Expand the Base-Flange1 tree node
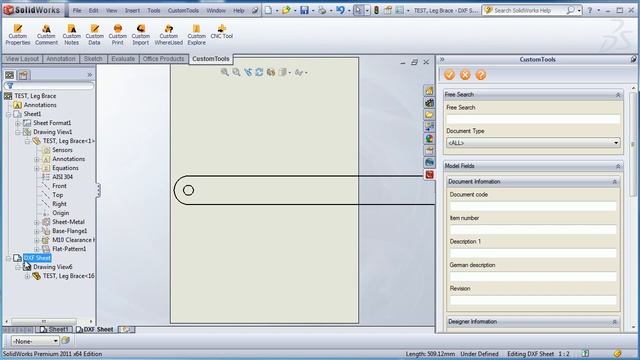The width and height of the screenshot is (640, 360). (37, 231)
